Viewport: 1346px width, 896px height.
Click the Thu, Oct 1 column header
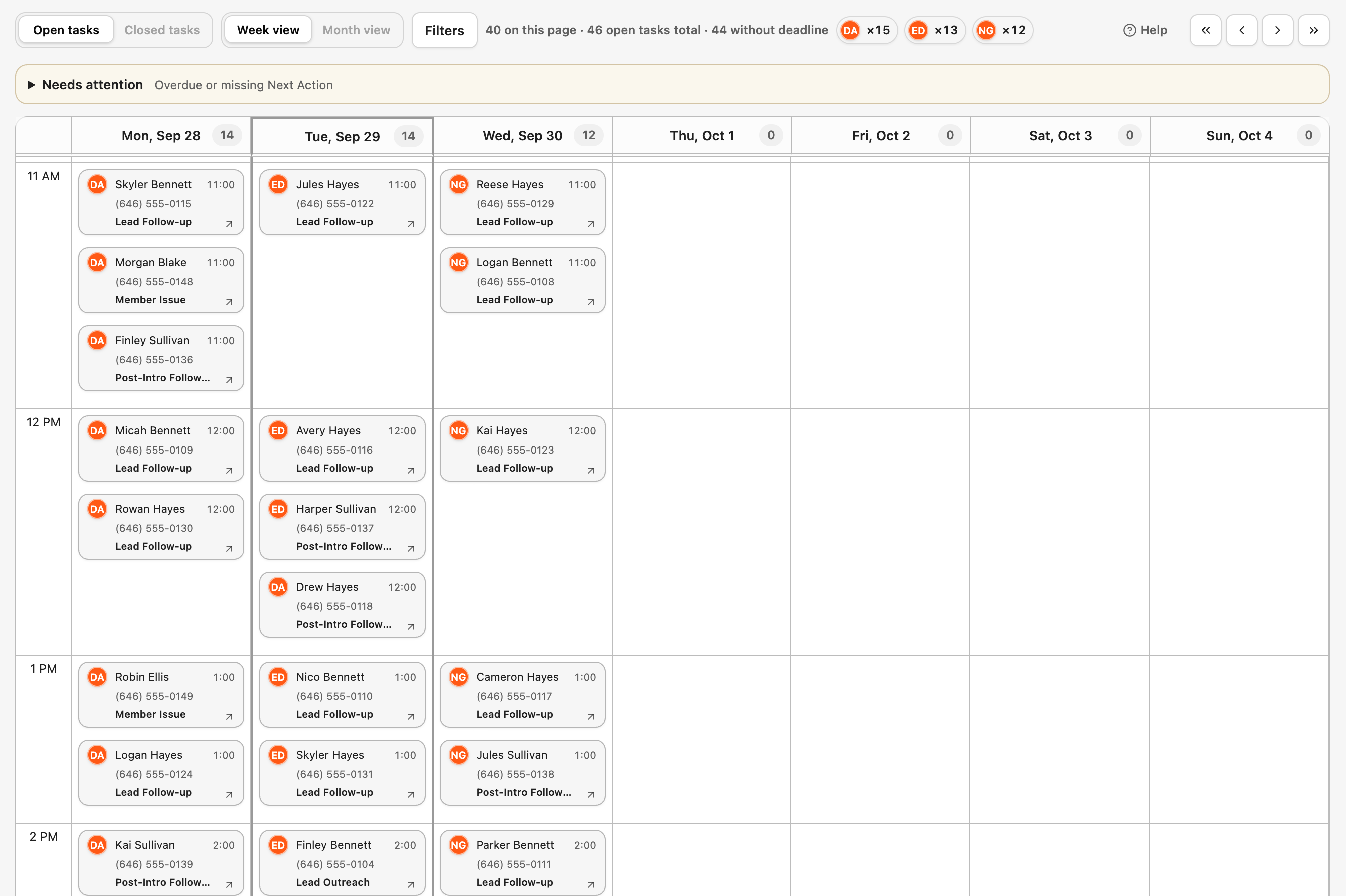pos(702,136)
